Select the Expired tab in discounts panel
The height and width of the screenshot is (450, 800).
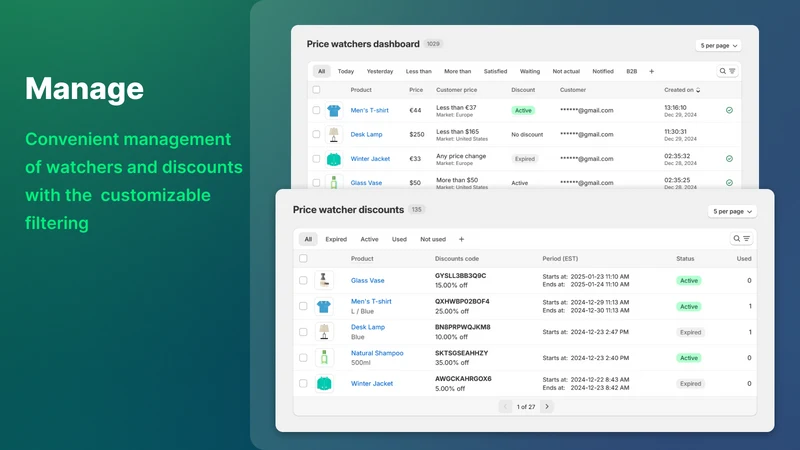coord(336,239)
